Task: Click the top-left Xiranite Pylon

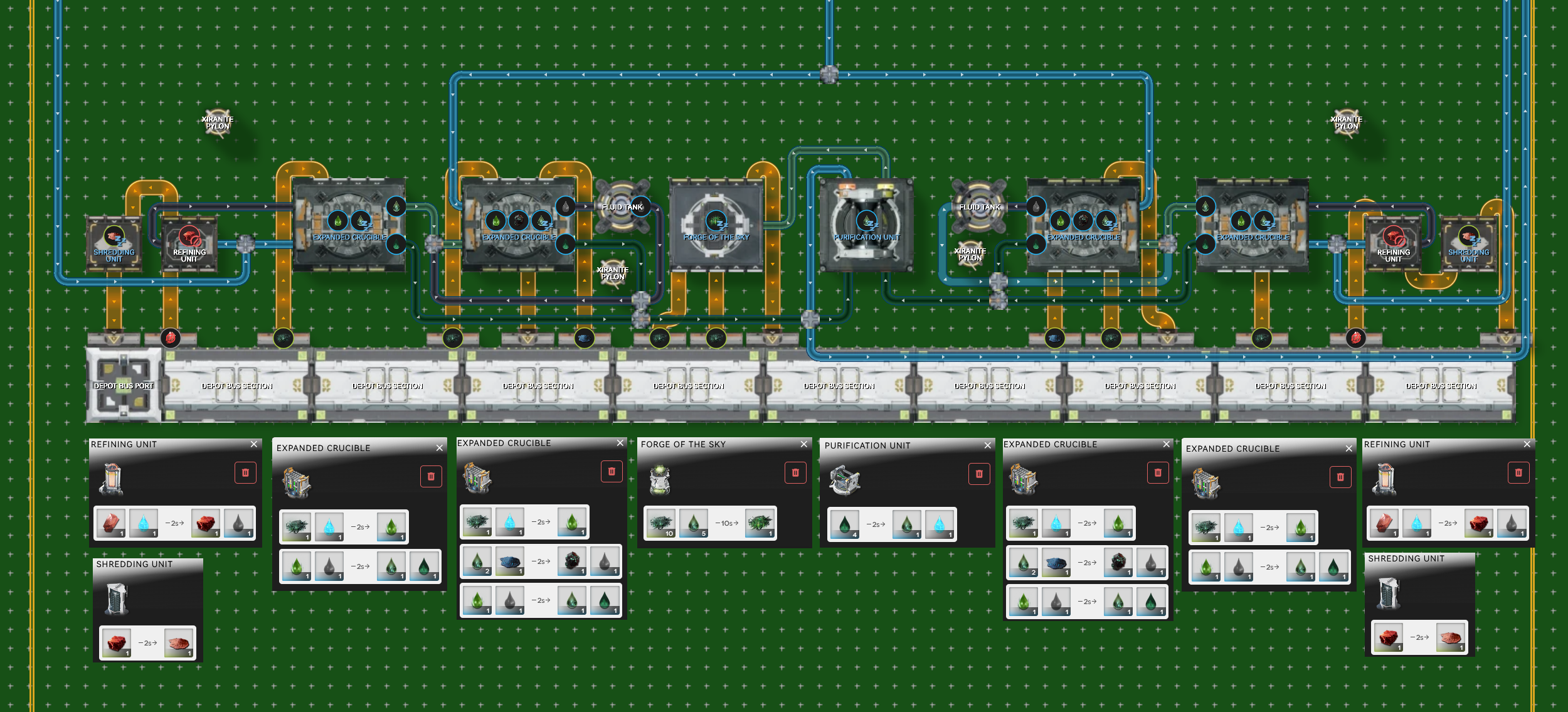Action: pos(218,122)
